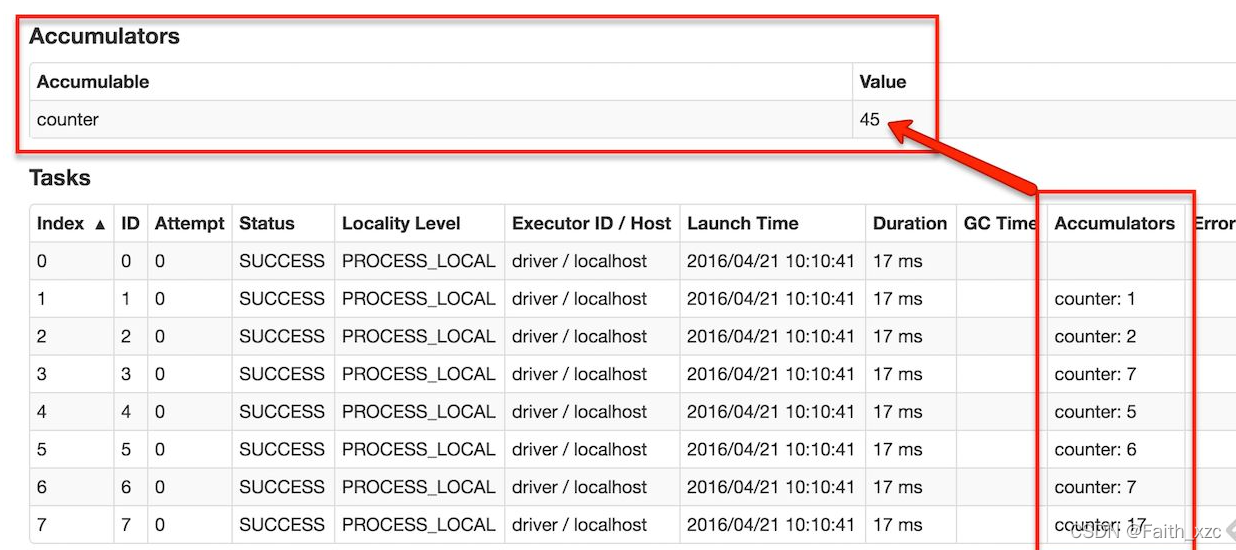
Task: Click the accumulator value 45
Action: [x=869, y=120]
